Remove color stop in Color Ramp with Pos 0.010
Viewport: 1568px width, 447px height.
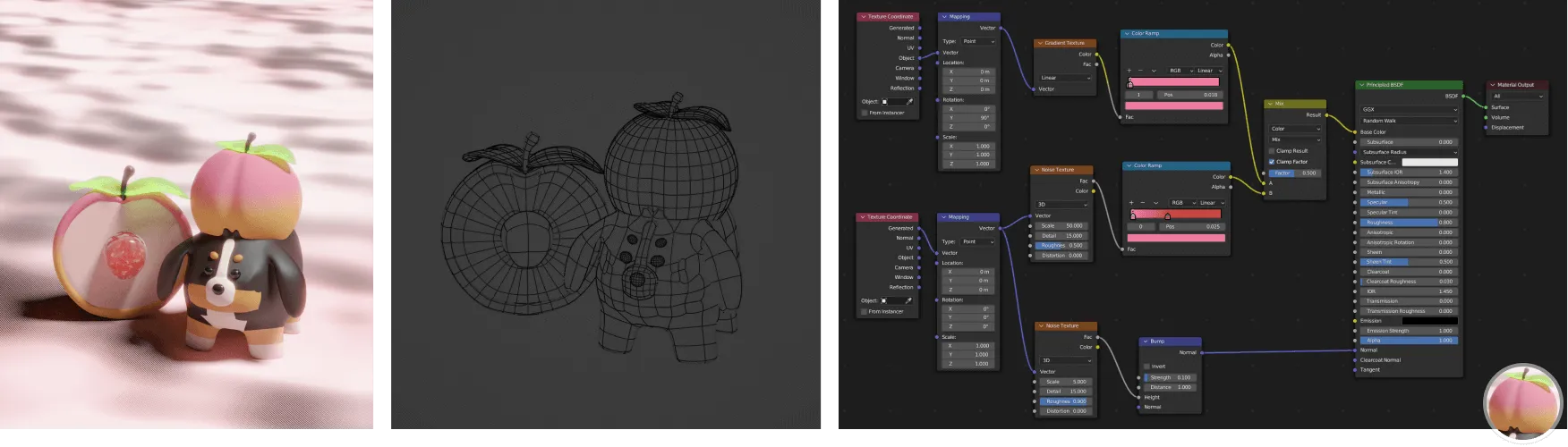[x=1140, y=71]
